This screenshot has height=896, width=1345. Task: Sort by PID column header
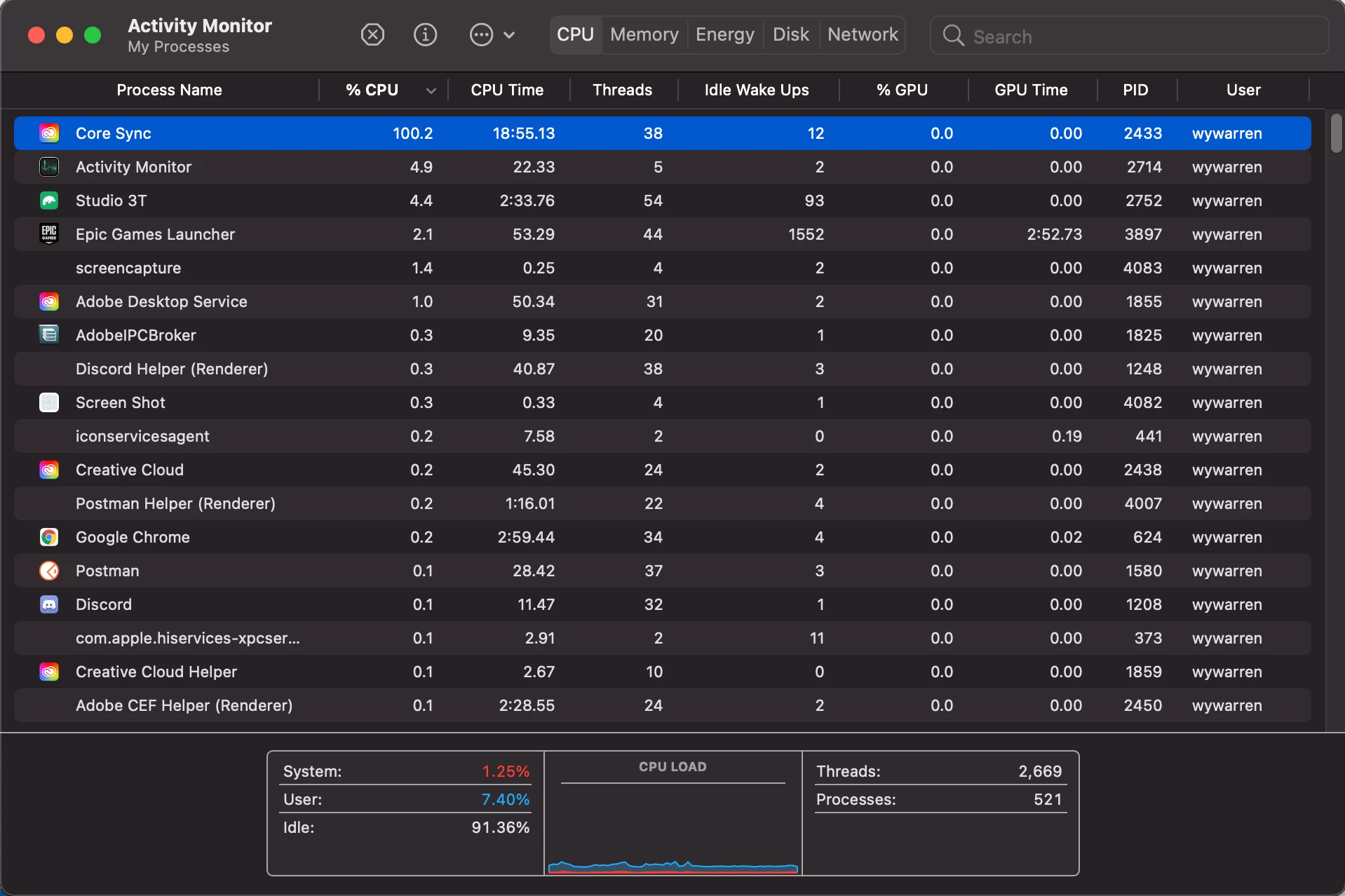coord(1135,90)
